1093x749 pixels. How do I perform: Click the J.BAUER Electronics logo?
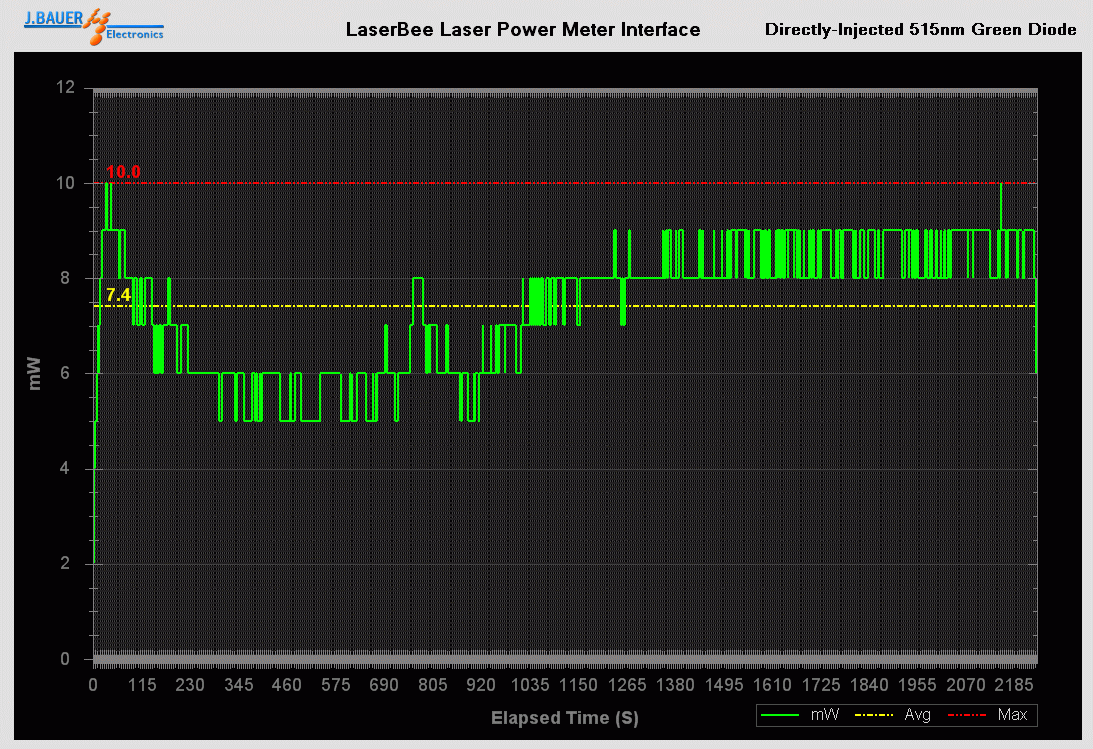[x=94, y=25]
